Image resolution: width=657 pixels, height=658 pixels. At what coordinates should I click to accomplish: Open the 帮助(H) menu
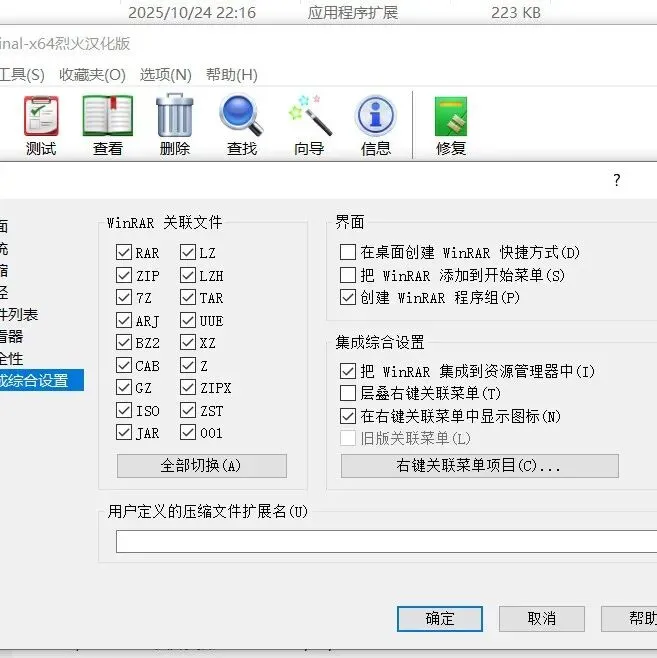pyautogui.click(x=232, y=75)
